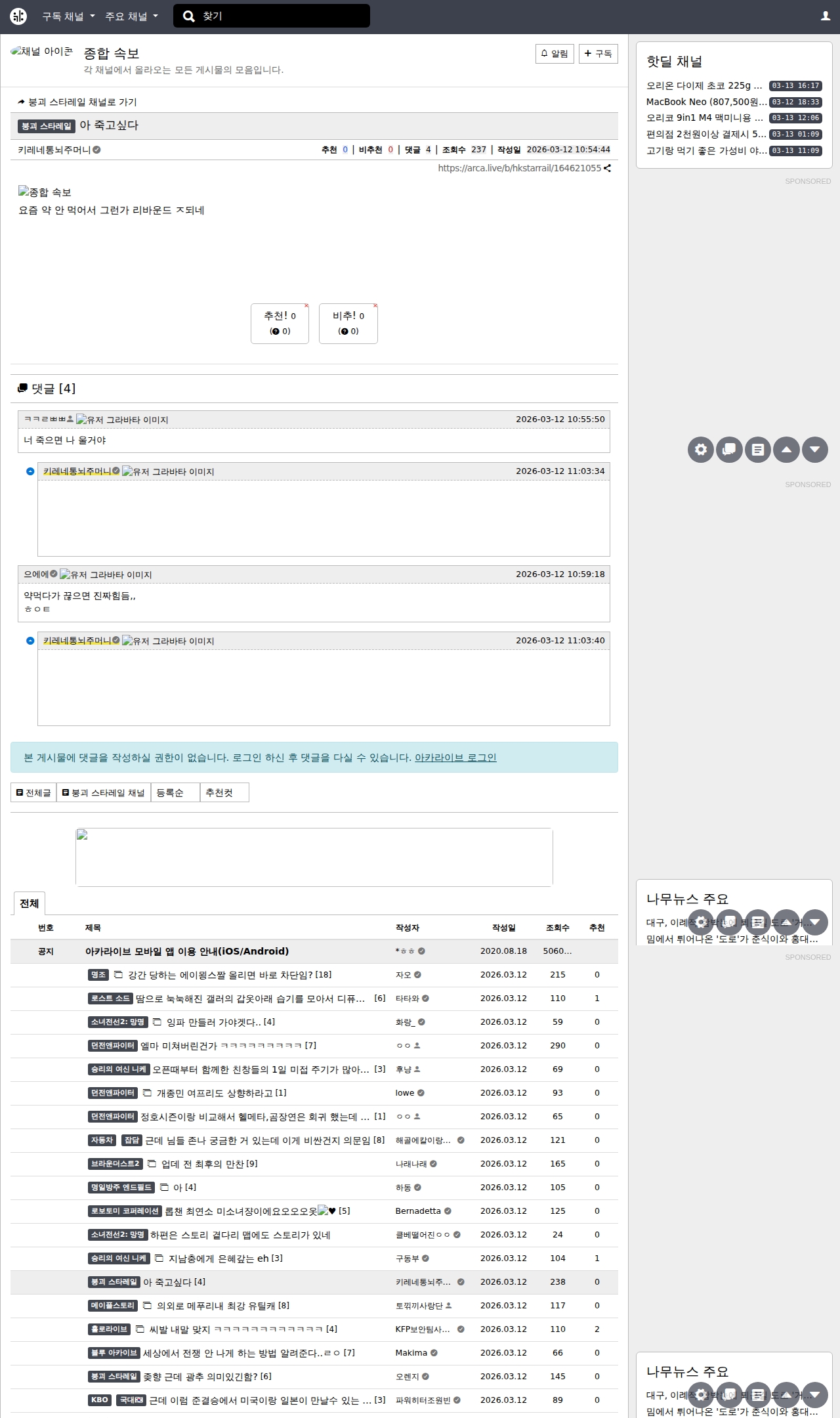This screenshot has height=1418, width=840.
Task: Open hot deal 편의점 2천원이상 결제시
Action: [x=706, y=135]
